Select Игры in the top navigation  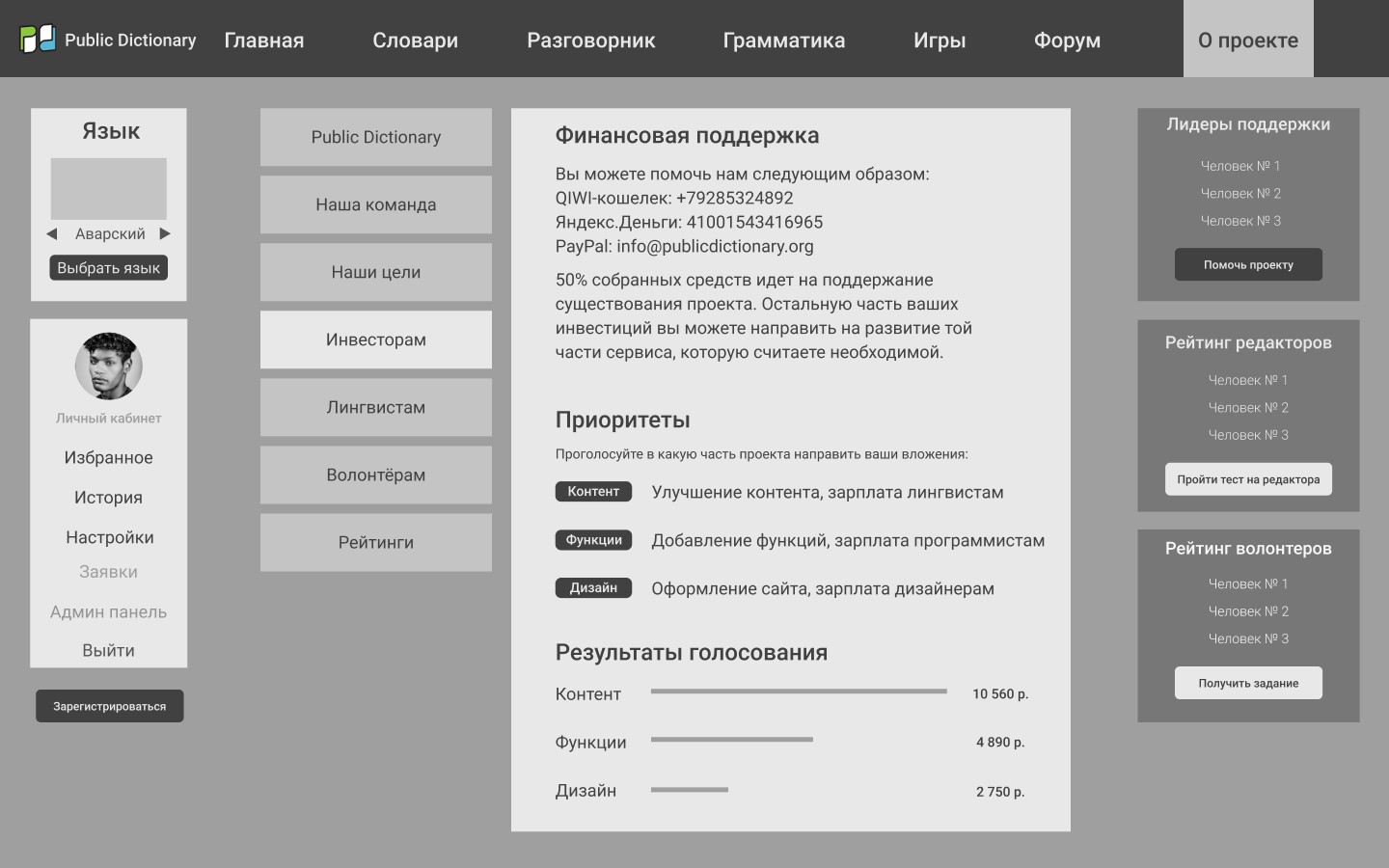940,41
